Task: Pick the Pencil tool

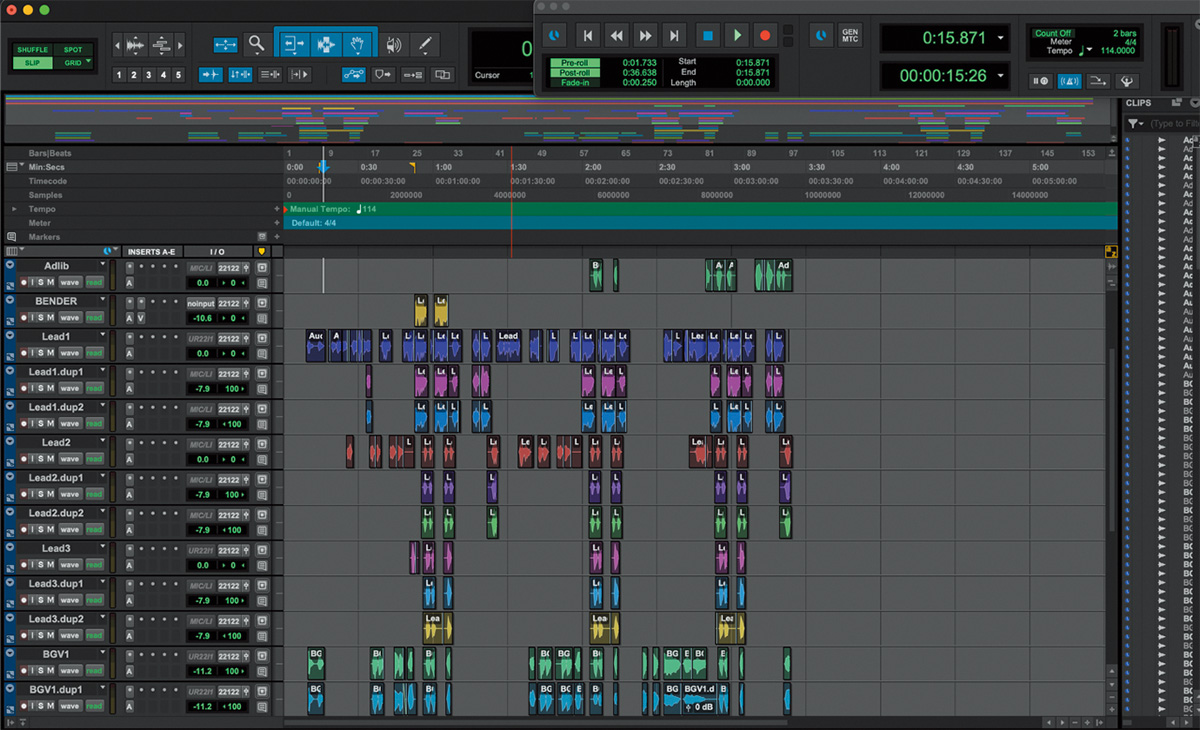Action: (x=425, y=44)
